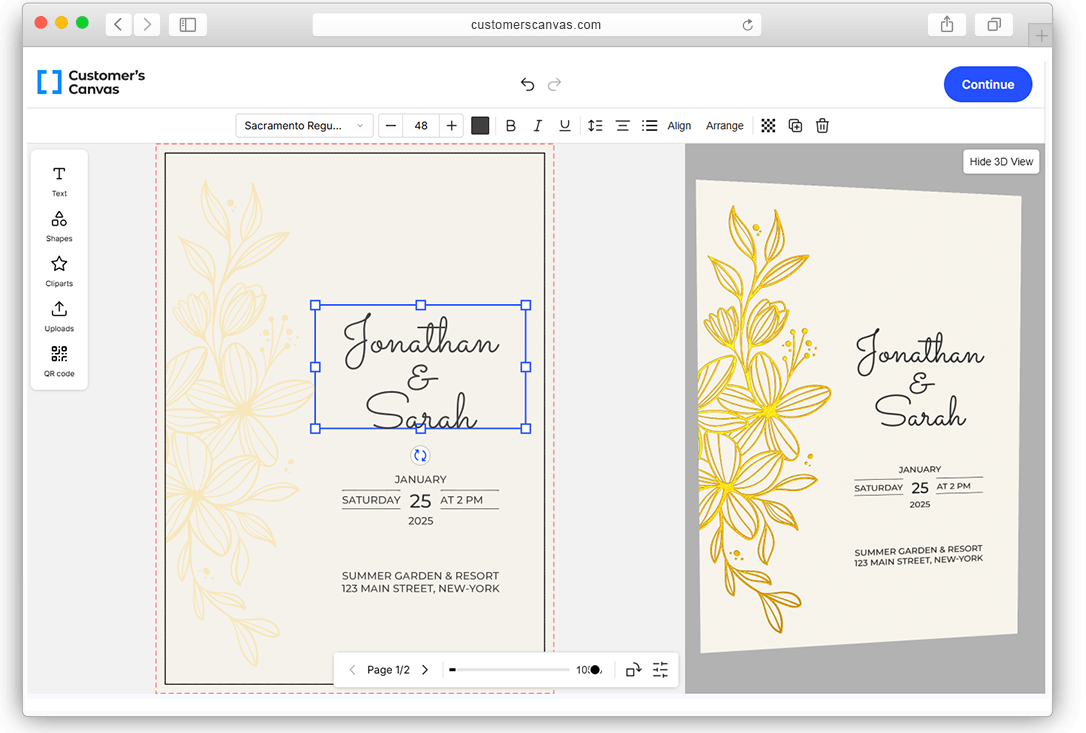Click the Continue button

click(987, 85)
